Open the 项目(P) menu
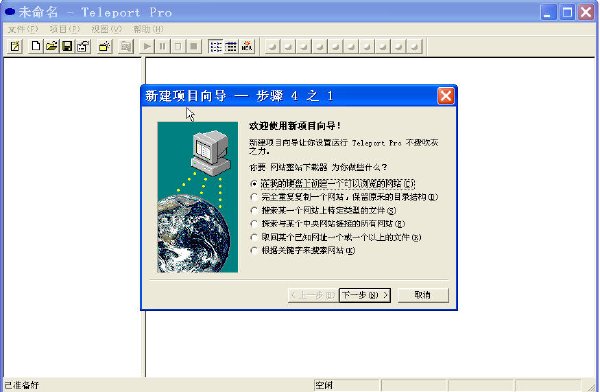The height and width of the screenshot is (392, 600). pyautogui.click(x=65, y=29)
